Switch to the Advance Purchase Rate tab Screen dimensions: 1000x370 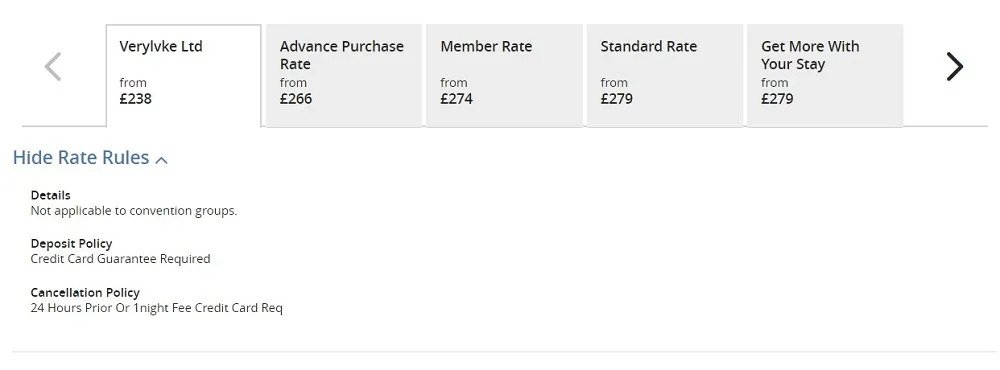tap(344, 76)
